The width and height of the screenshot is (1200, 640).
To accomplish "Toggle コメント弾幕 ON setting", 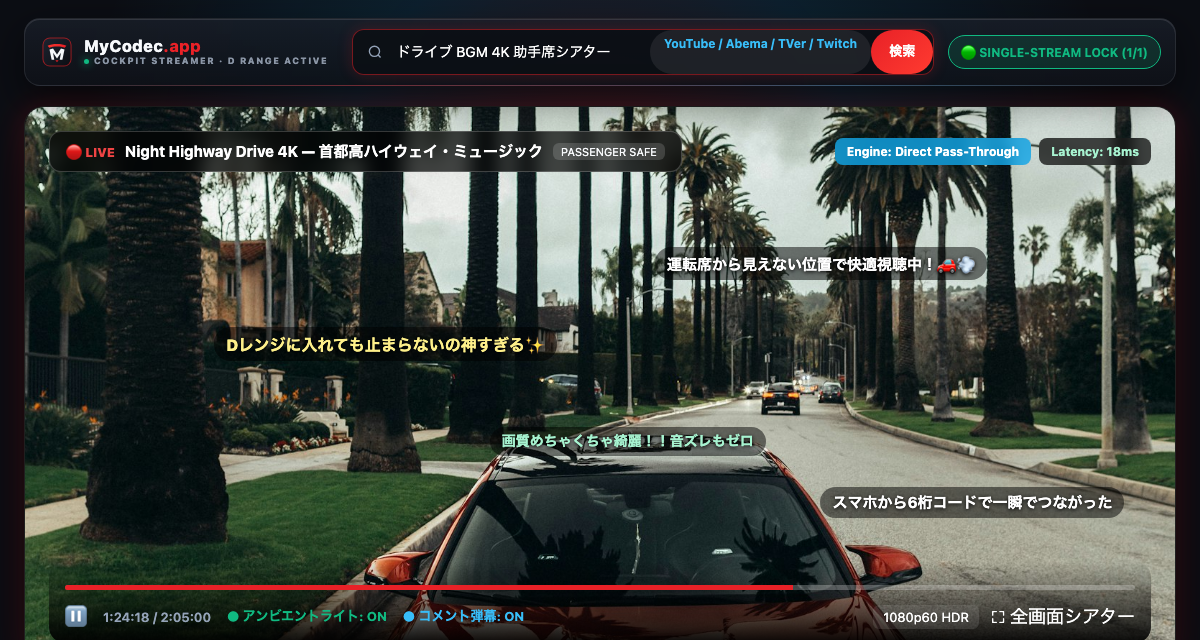I will (x=463, y=617).
